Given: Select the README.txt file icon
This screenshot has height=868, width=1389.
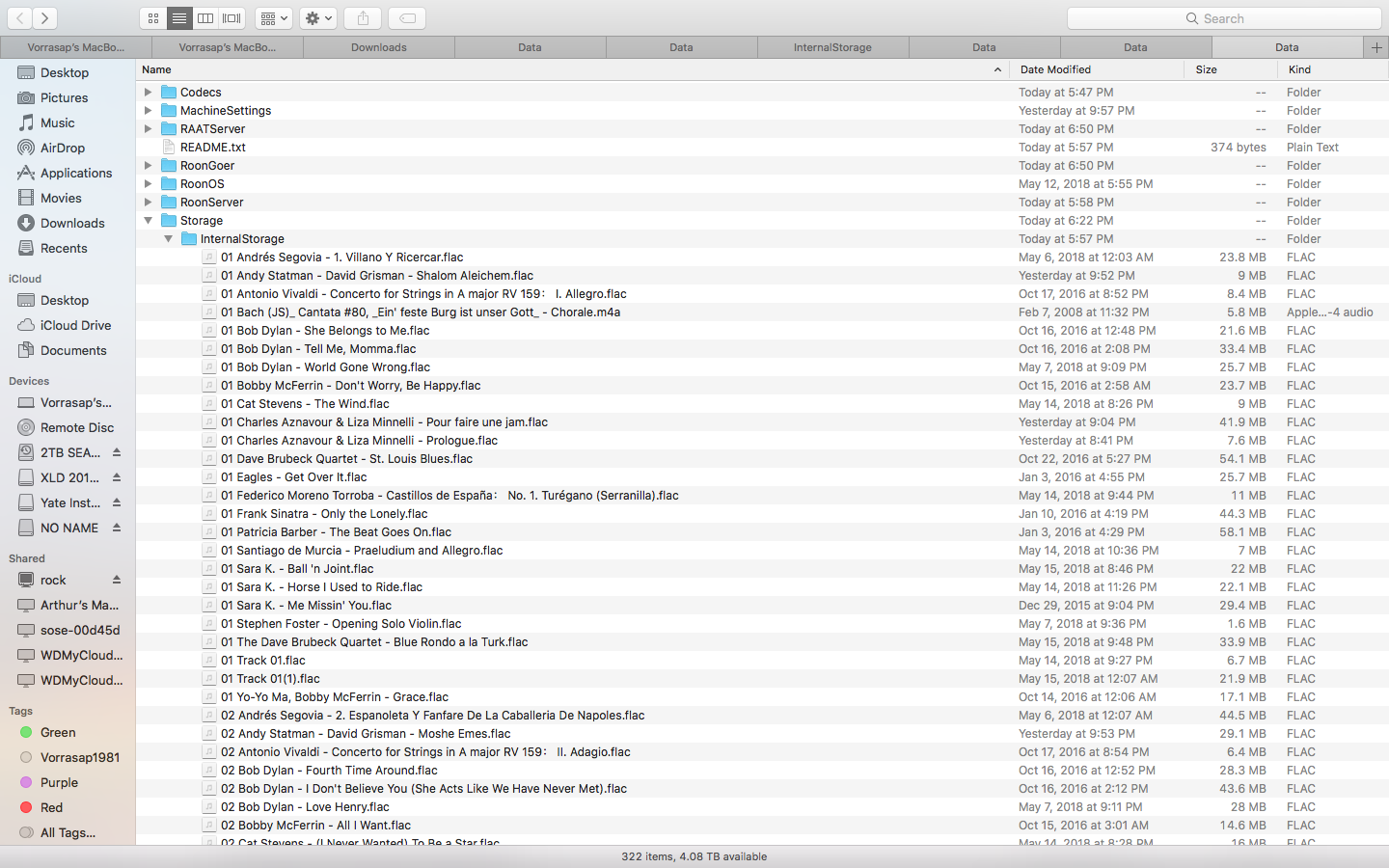Looking at the screenshot, I should tap(169, 148).
